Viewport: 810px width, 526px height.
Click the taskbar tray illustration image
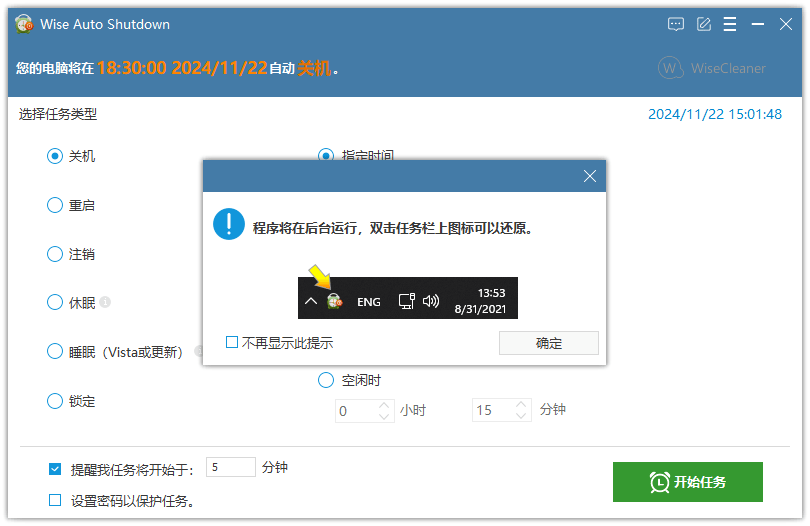[x=408, y=298]
